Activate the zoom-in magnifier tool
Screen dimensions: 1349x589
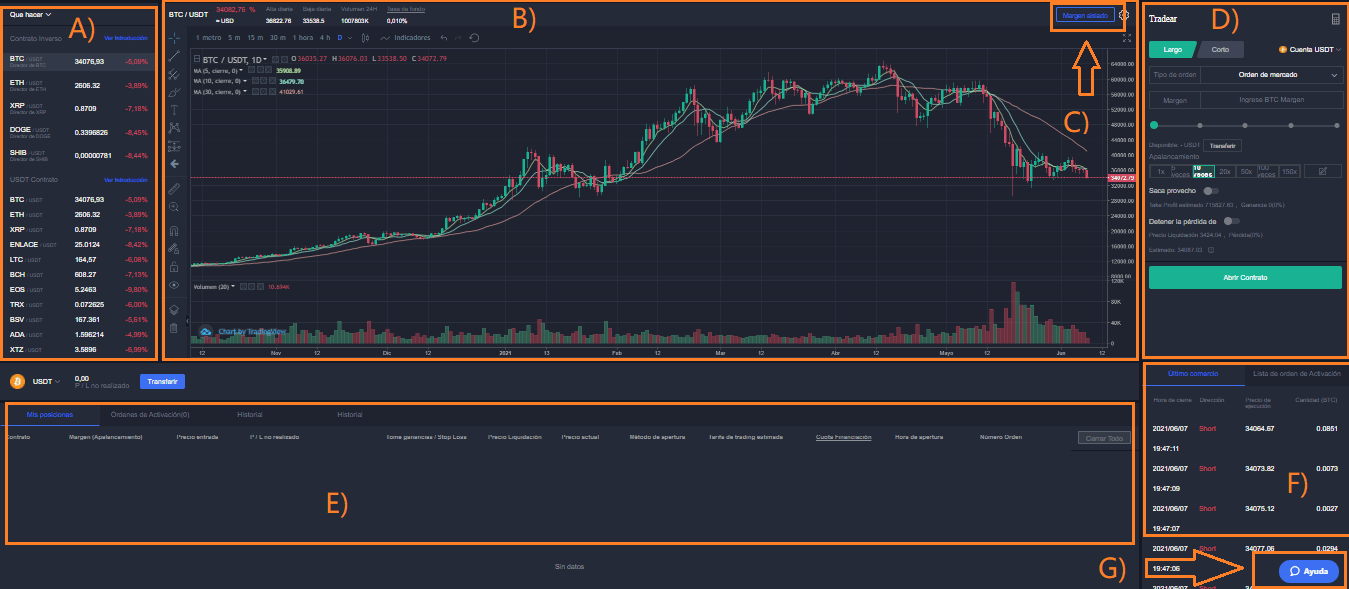click(x=174, y=207)
